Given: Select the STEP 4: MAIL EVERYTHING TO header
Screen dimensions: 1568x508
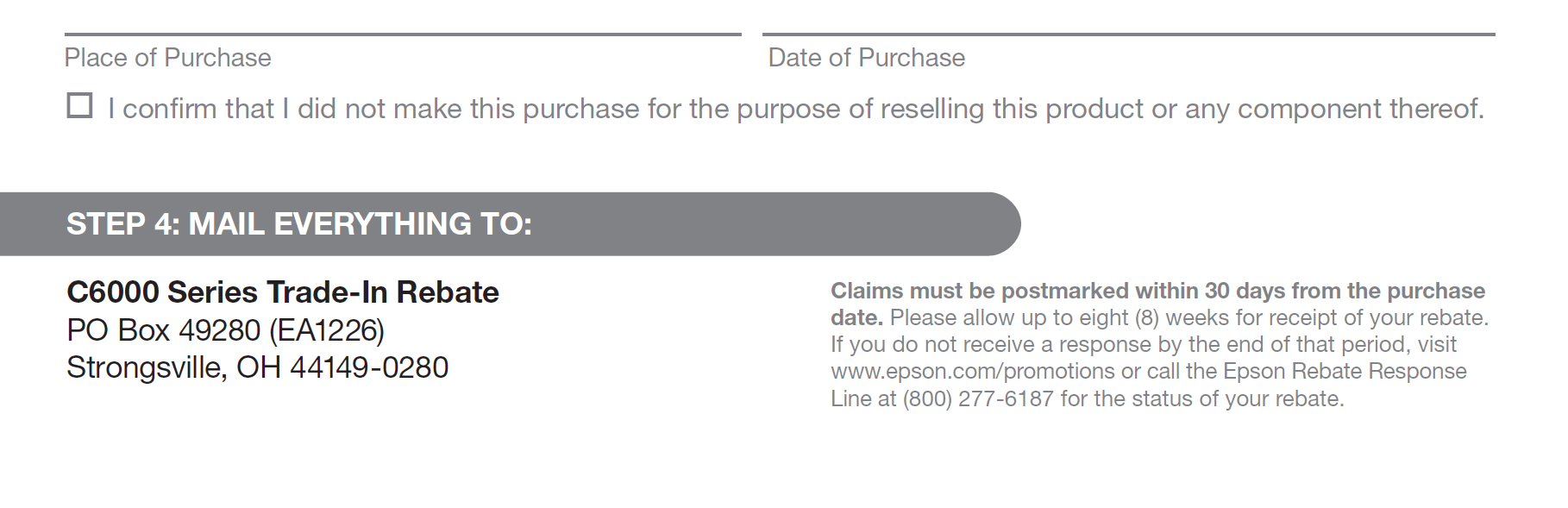Looking at the screenshot, I should pyautogui.click(x=299, y=224).
